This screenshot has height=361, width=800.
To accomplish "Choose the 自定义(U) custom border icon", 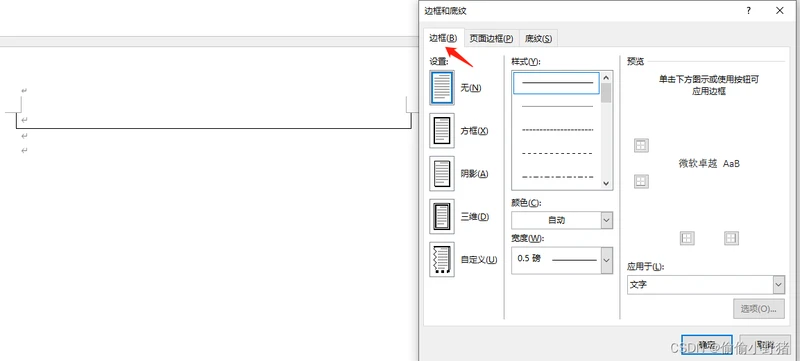I will [442, 260].
